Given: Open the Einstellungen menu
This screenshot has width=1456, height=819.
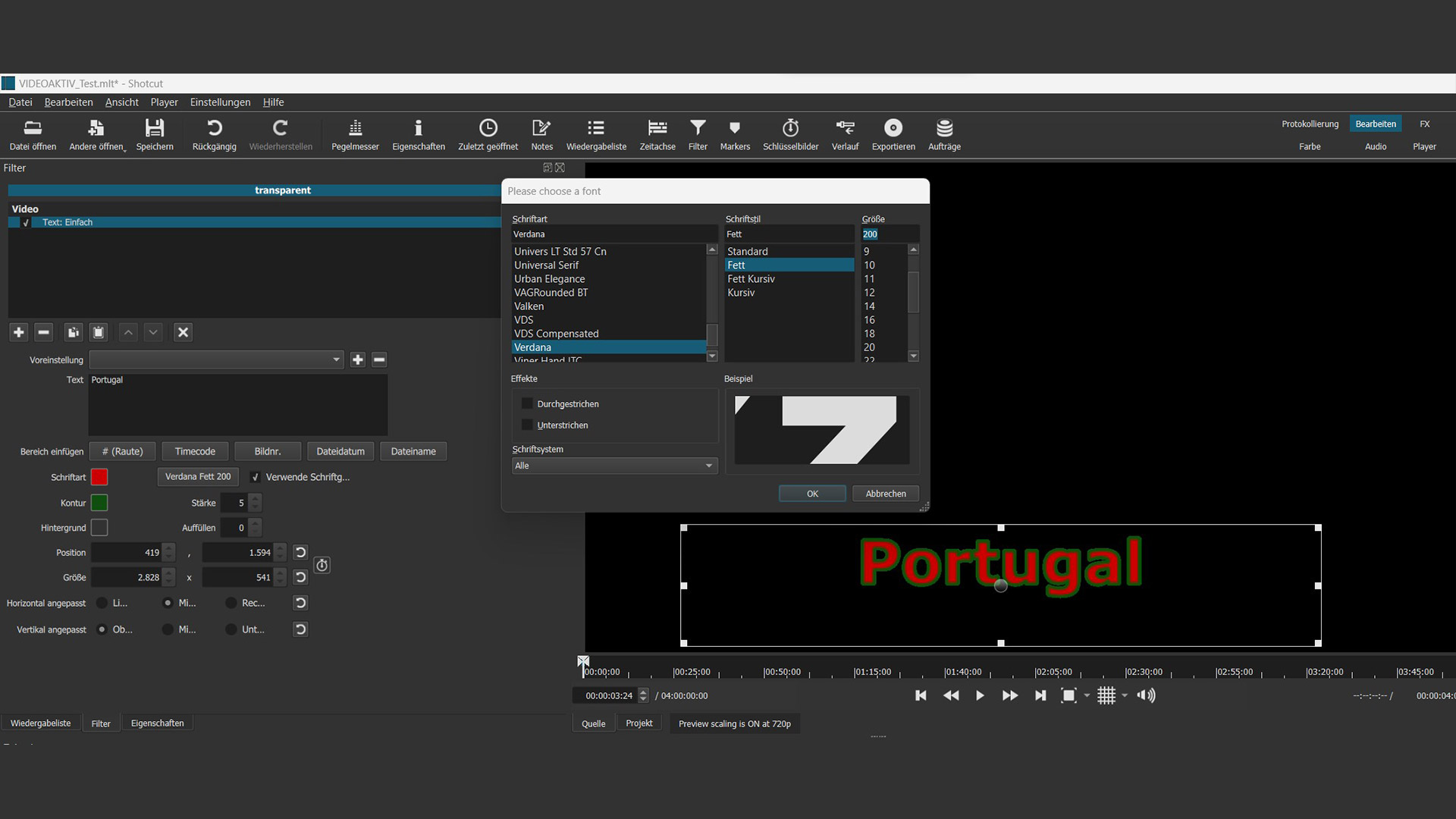Looking at the screenshot, I should [220, 102].
